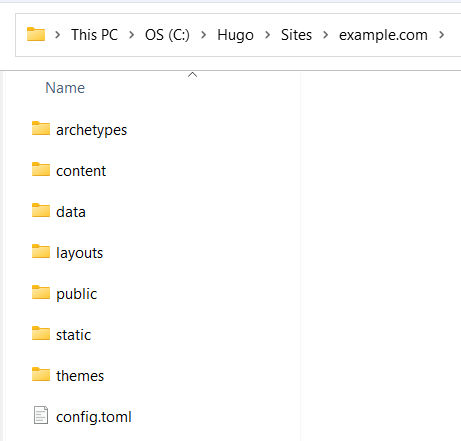Select the themes folder name
This screenshot has width=461, height=441.
pyautogui.click(x=80, y=376)
